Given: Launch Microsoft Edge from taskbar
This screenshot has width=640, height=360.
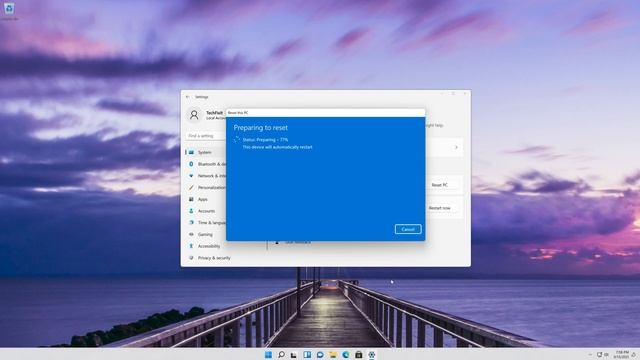Looking at the screenshot, I should coord(346,355).
